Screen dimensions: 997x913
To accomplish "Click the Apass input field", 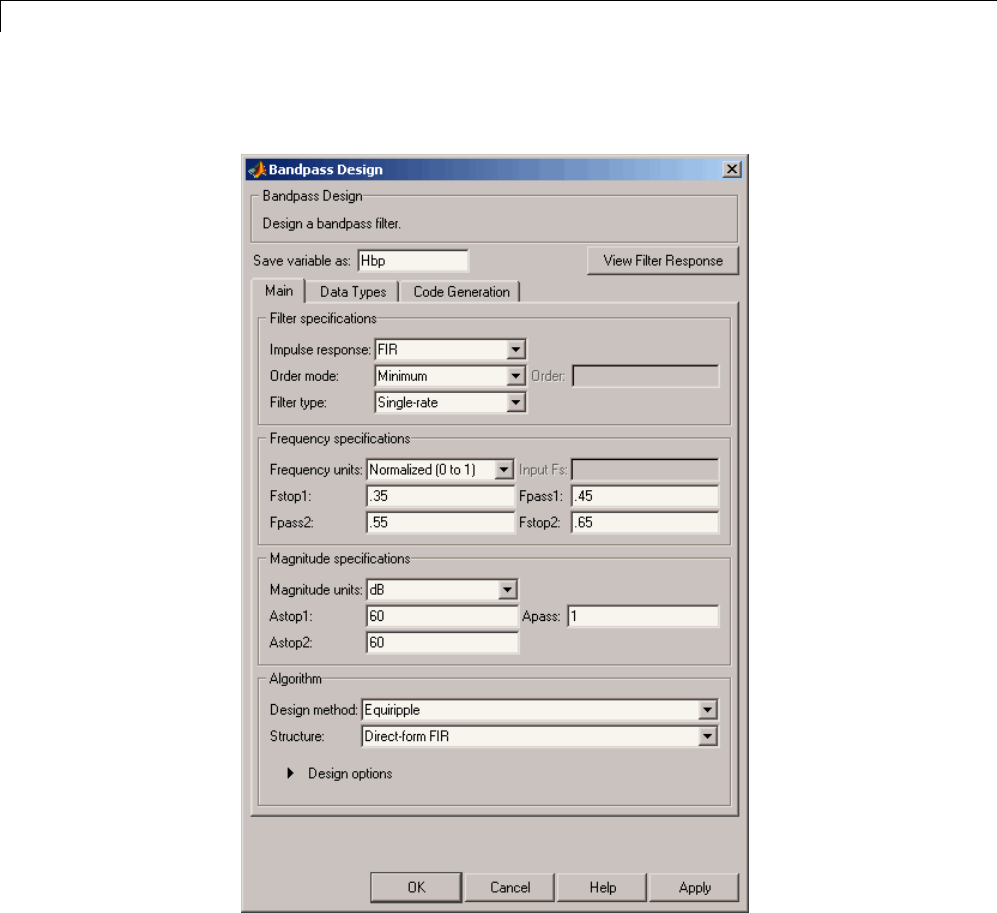I will (643, 616).
